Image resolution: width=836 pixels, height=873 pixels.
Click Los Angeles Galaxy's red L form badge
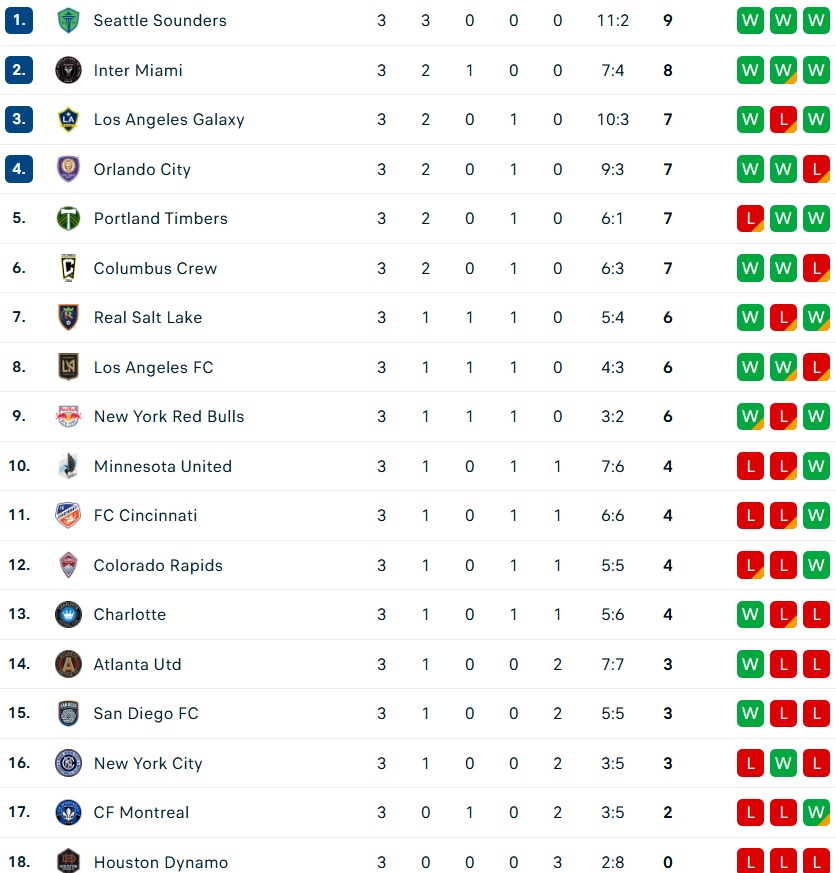[x=783, y=119]
